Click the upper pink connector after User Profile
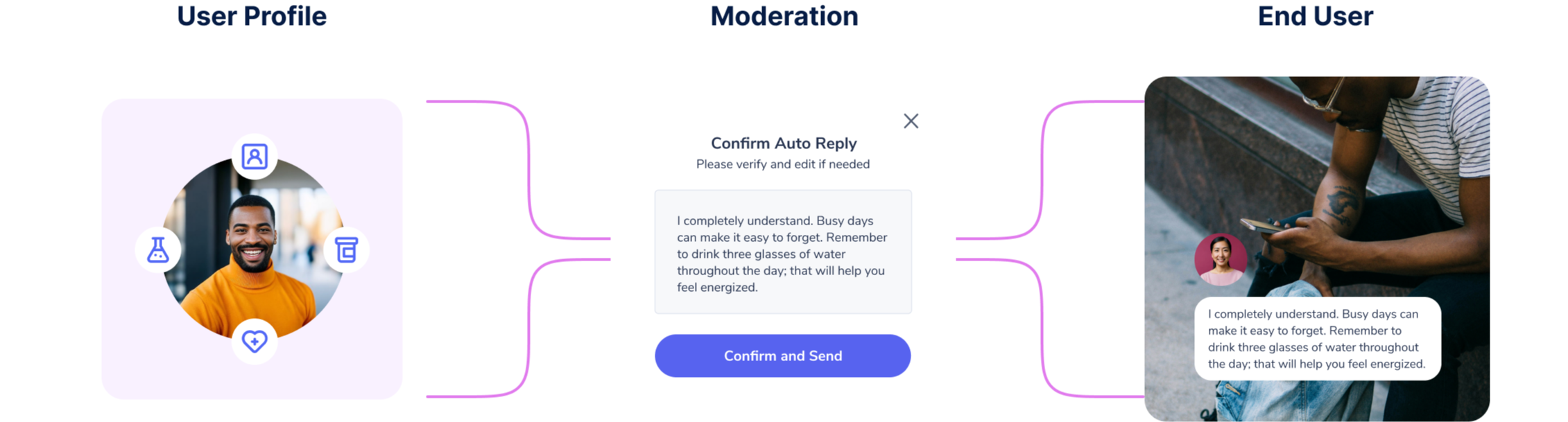 (528, 166)
